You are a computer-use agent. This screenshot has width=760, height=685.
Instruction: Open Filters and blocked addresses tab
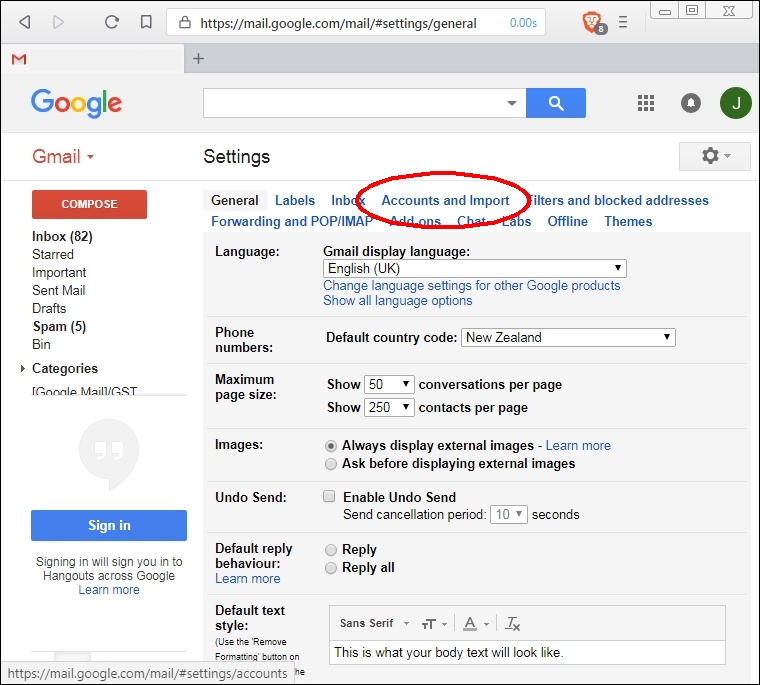(x=618, y=200)
